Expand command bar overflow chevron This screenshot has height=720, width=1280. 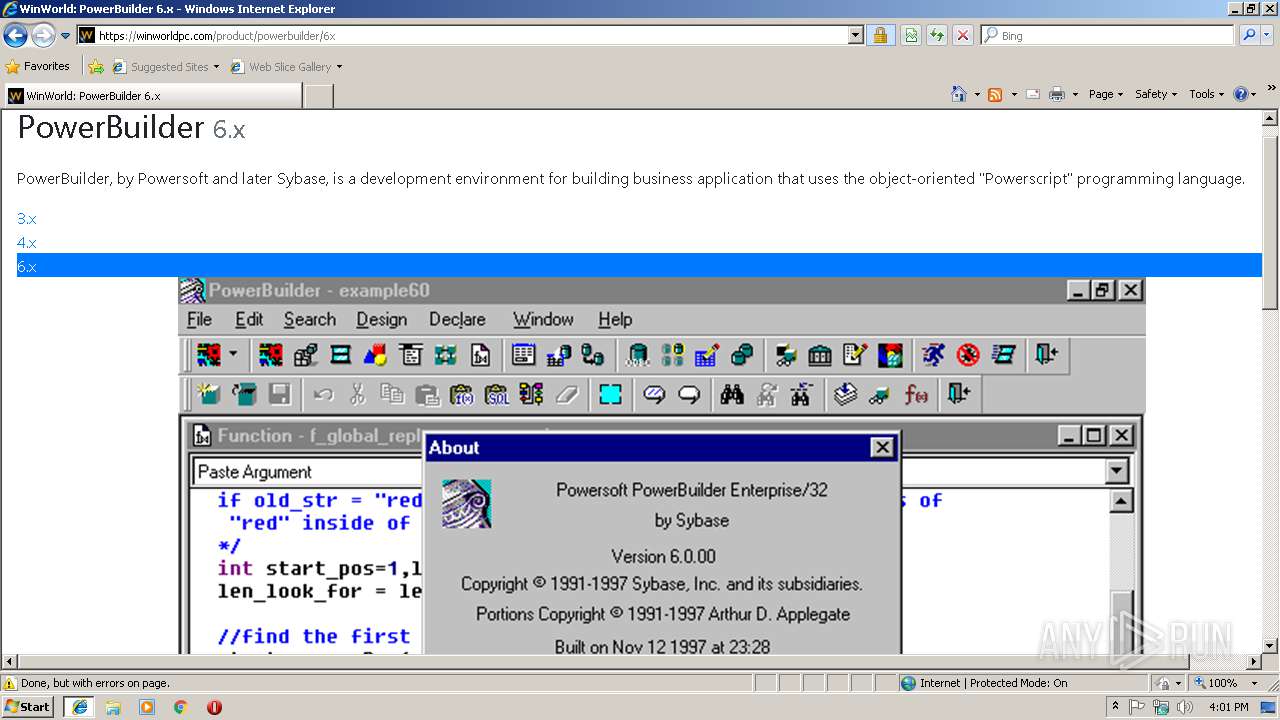1272,89
